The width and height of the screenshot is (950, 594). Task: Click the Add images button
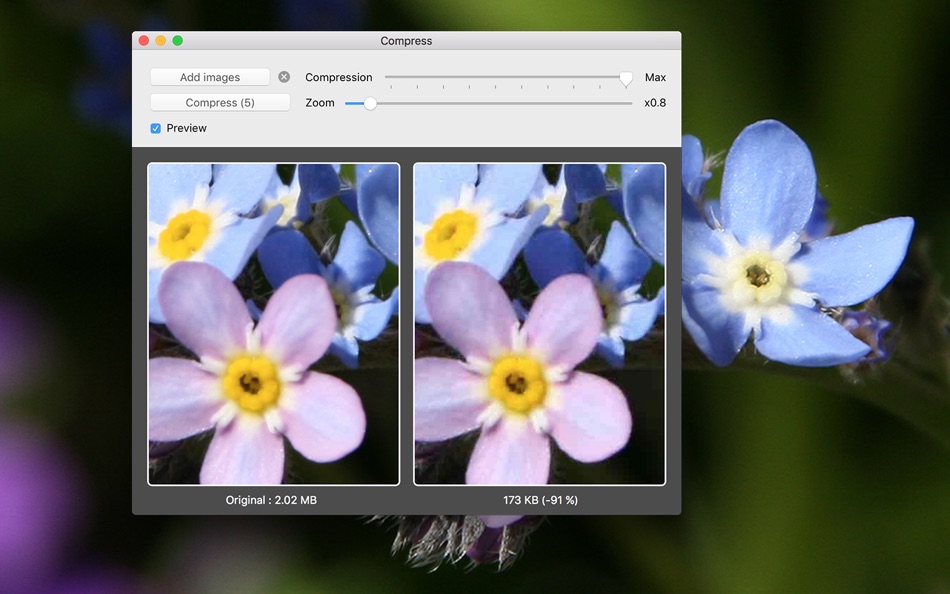pyautogui.click(x=210, y=77)
